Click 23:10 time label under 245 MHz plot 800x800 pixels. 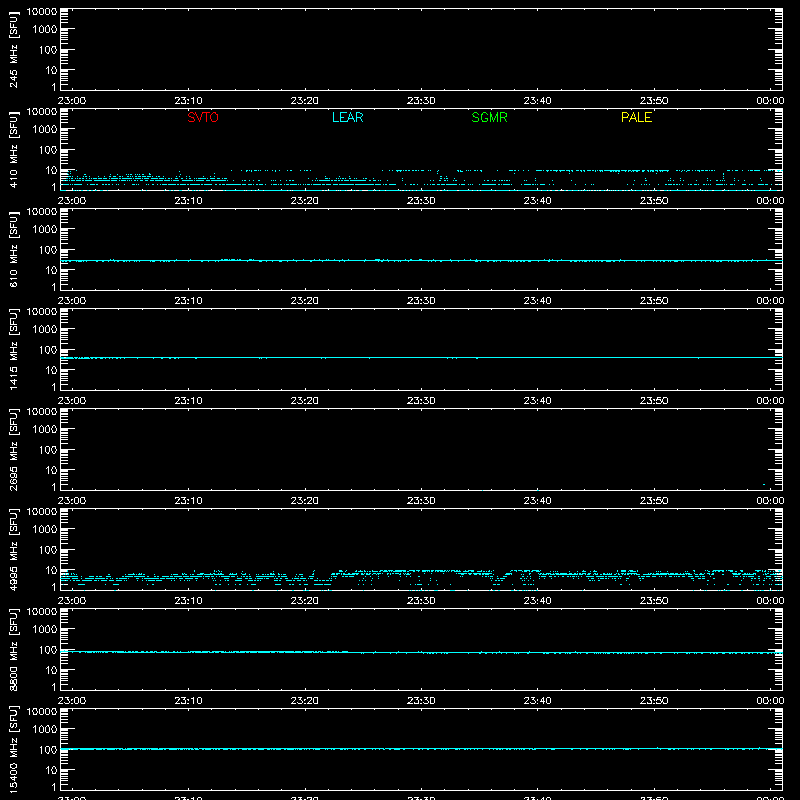(188, 101)
